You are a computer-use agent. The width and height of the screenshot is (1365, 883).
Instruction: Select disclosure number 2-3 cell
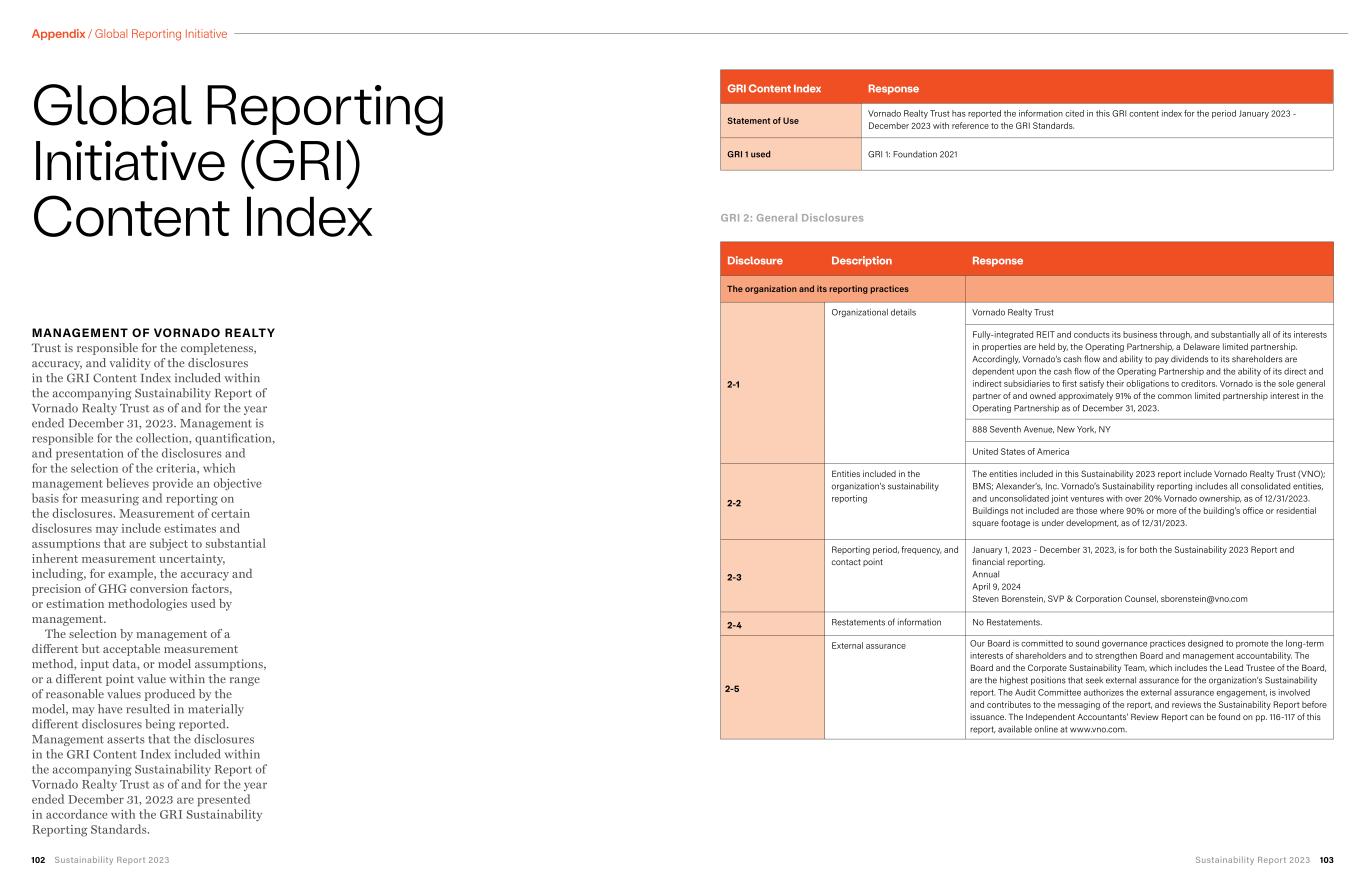734,577
